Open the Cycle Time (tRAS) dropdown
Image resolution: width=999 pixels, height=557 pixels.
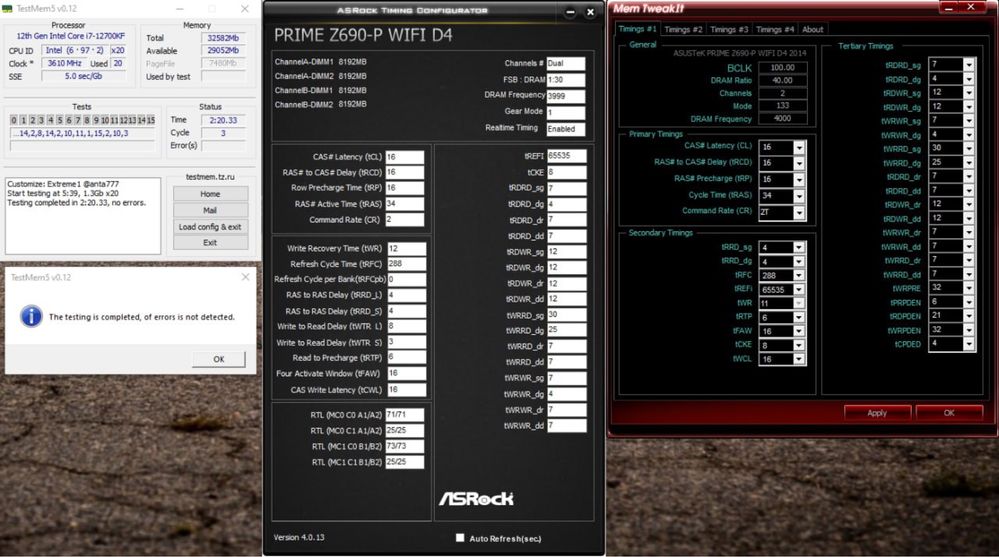[799, 197]
